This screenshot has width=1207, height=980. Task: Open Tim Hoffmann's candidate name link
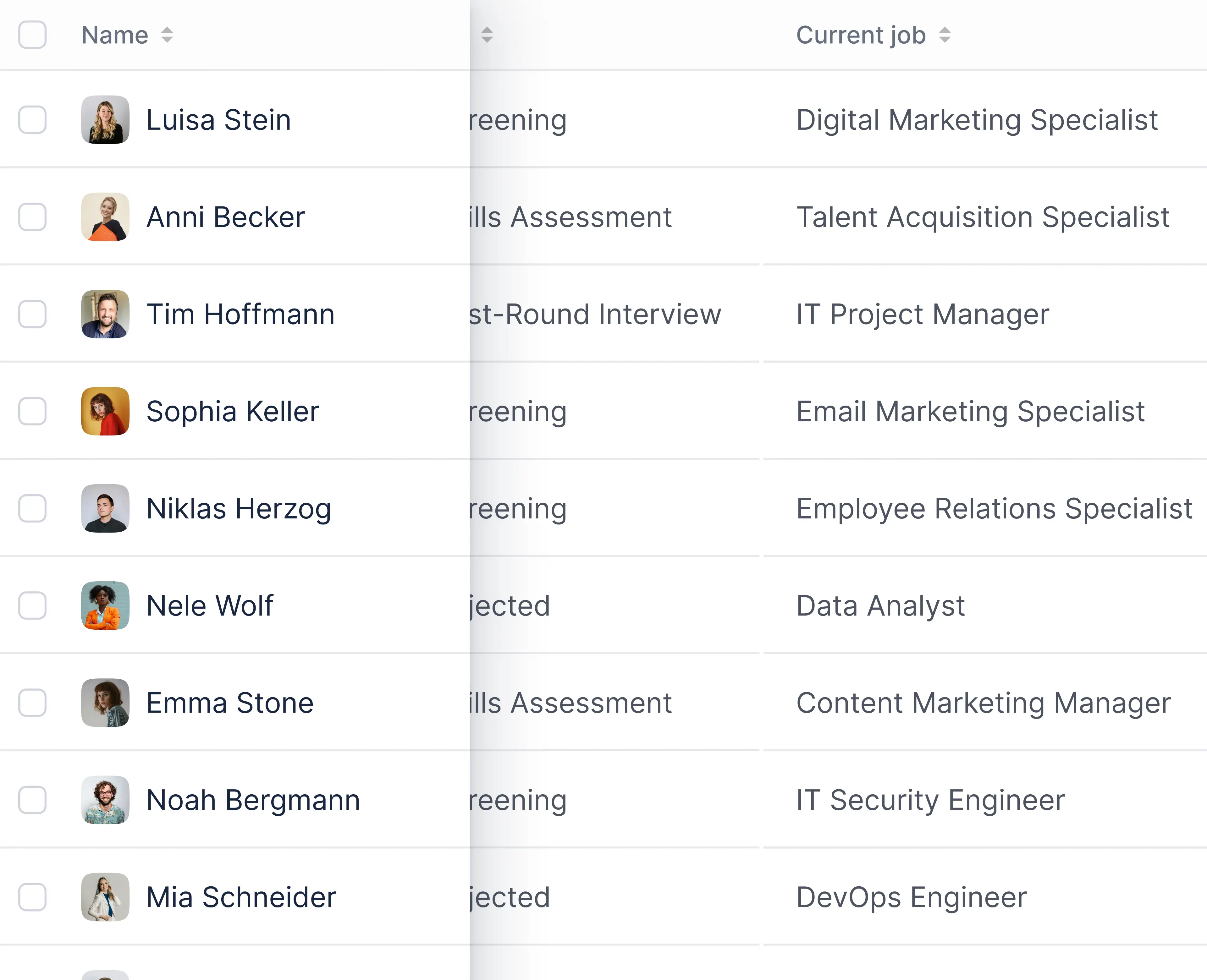[x=240, y=314]
